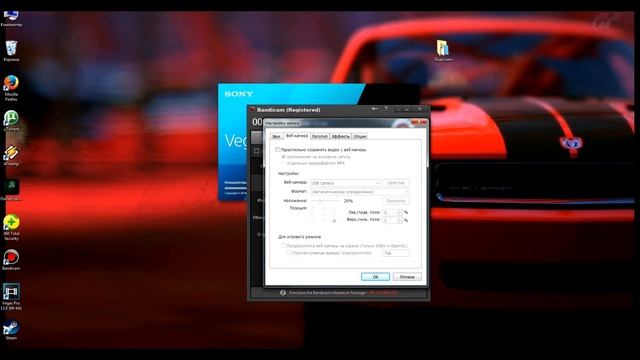
Task: Click the Bandicam logo icon in title bar
Action: (252, 109)
